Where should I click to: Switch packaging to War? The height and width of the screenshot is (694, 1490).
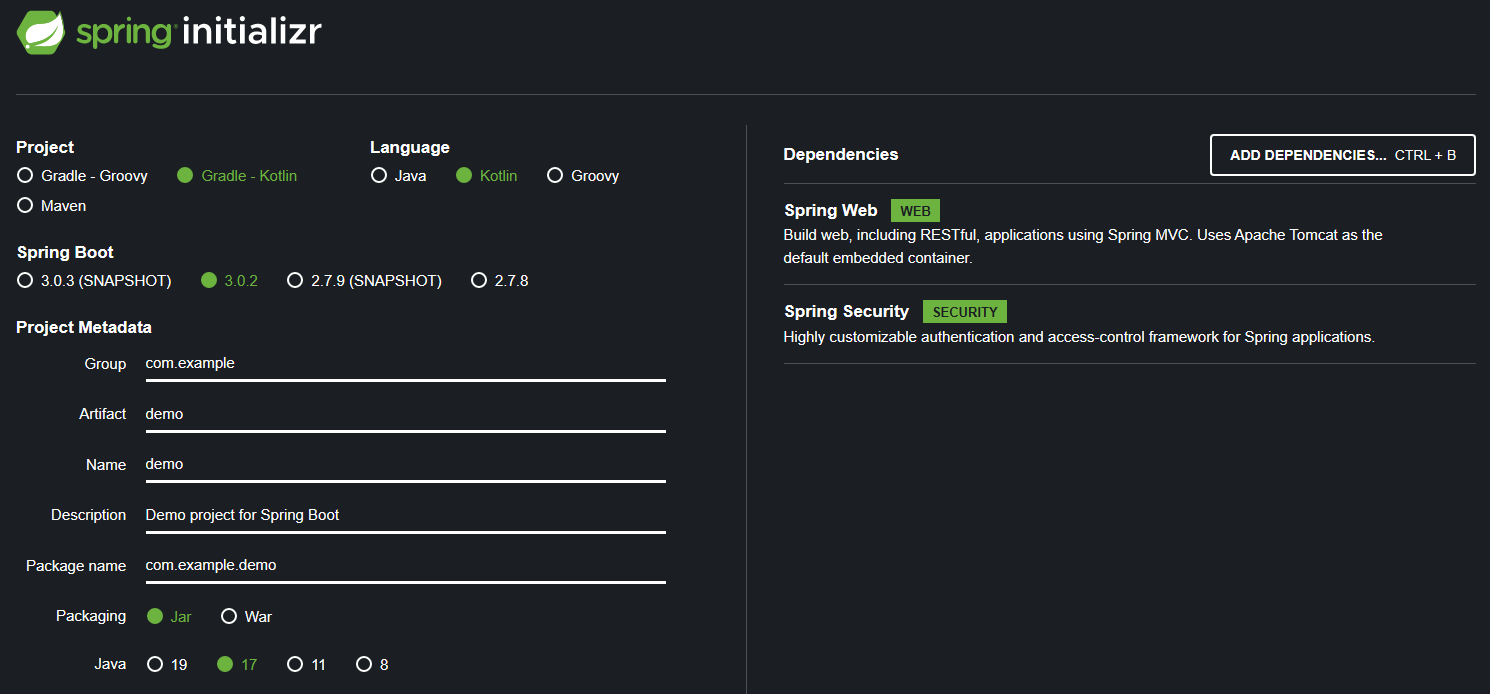tap(229, 616)
